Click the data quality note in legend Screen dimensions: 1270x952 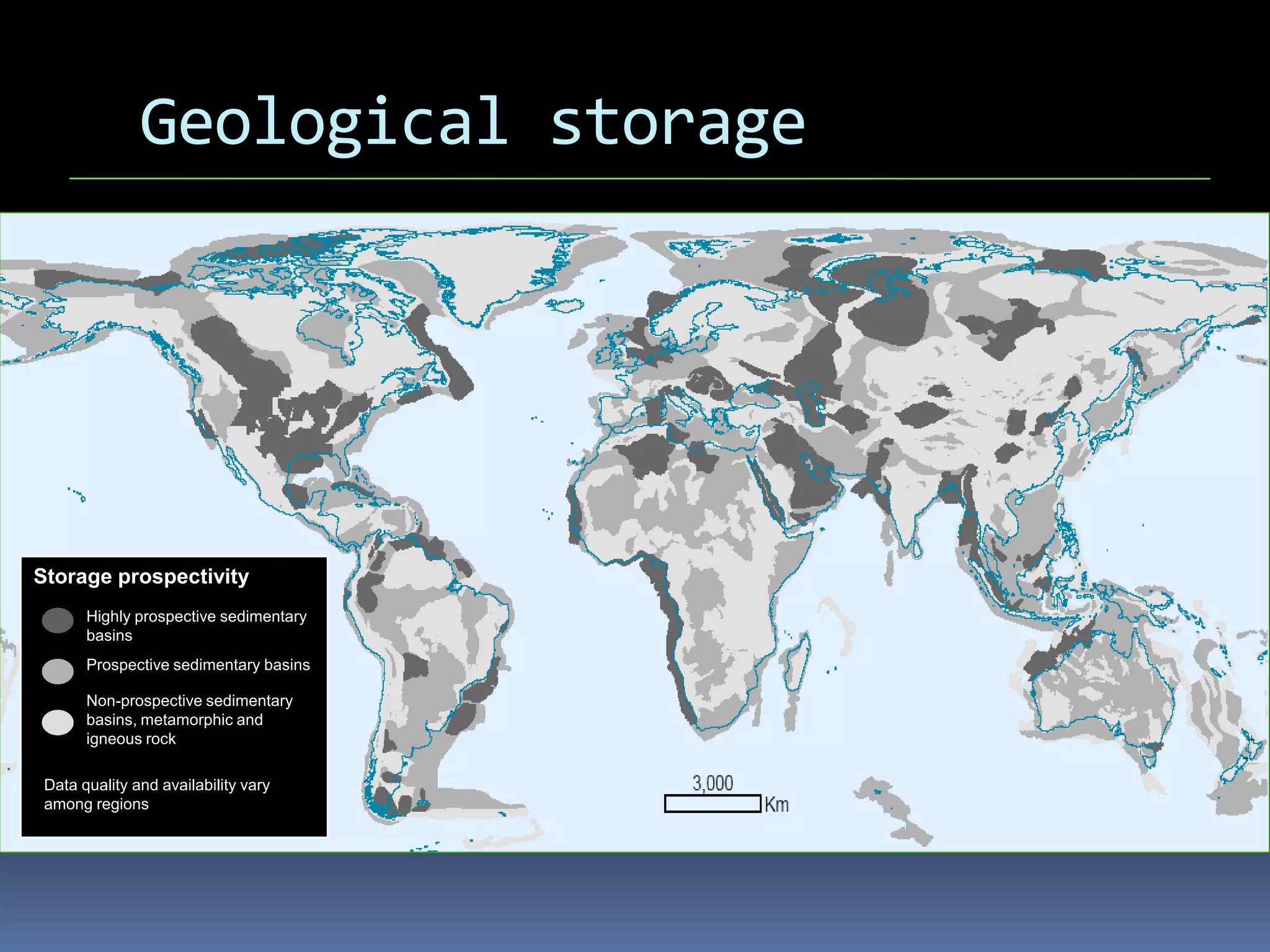click(157, 795)
